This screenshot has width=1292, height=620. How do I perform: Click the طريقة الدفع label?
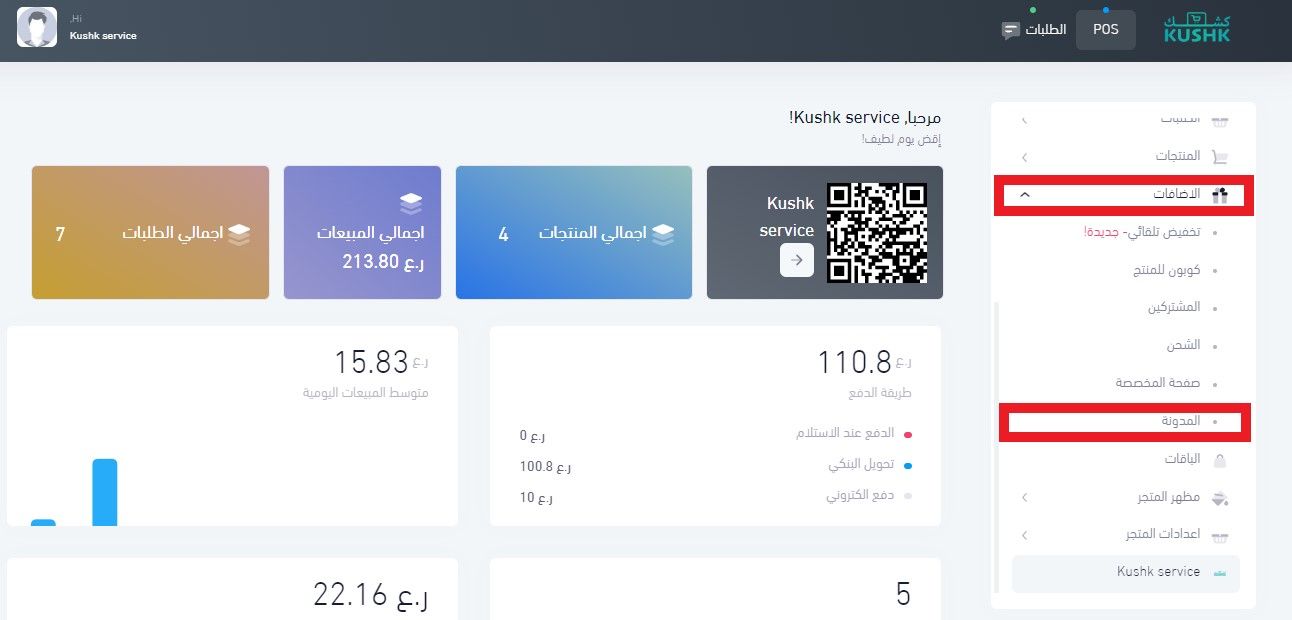point(881,393)
